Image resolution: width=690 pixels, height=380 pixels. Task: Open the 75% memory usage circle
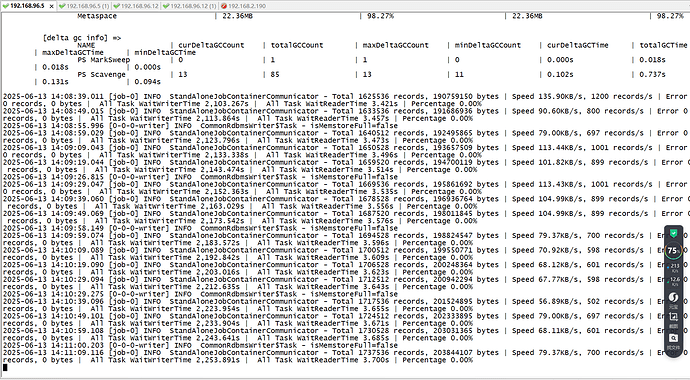673,251
